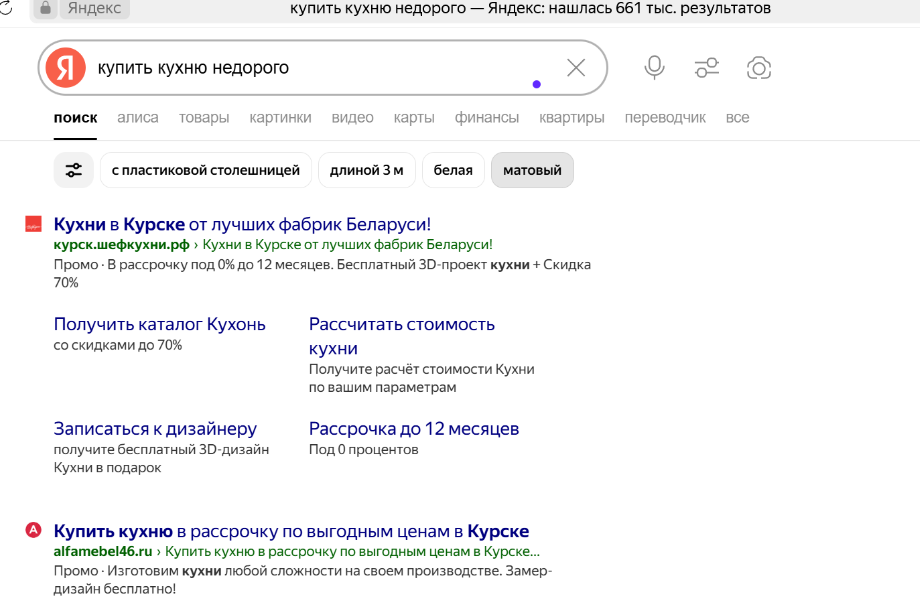Image resolution: width=920 pixels, height=596 pixels.
Task: Open Рассрочка до 12 месяцев sitelink
Action: pyautogui.click(x=414, y=429)
